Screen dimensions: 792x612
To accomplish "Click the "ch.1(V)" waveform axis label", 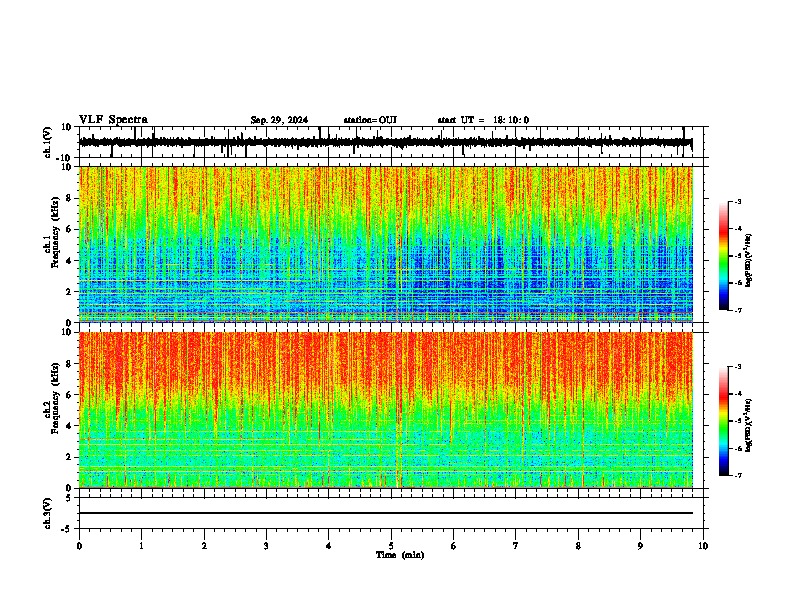I will 48,142.
